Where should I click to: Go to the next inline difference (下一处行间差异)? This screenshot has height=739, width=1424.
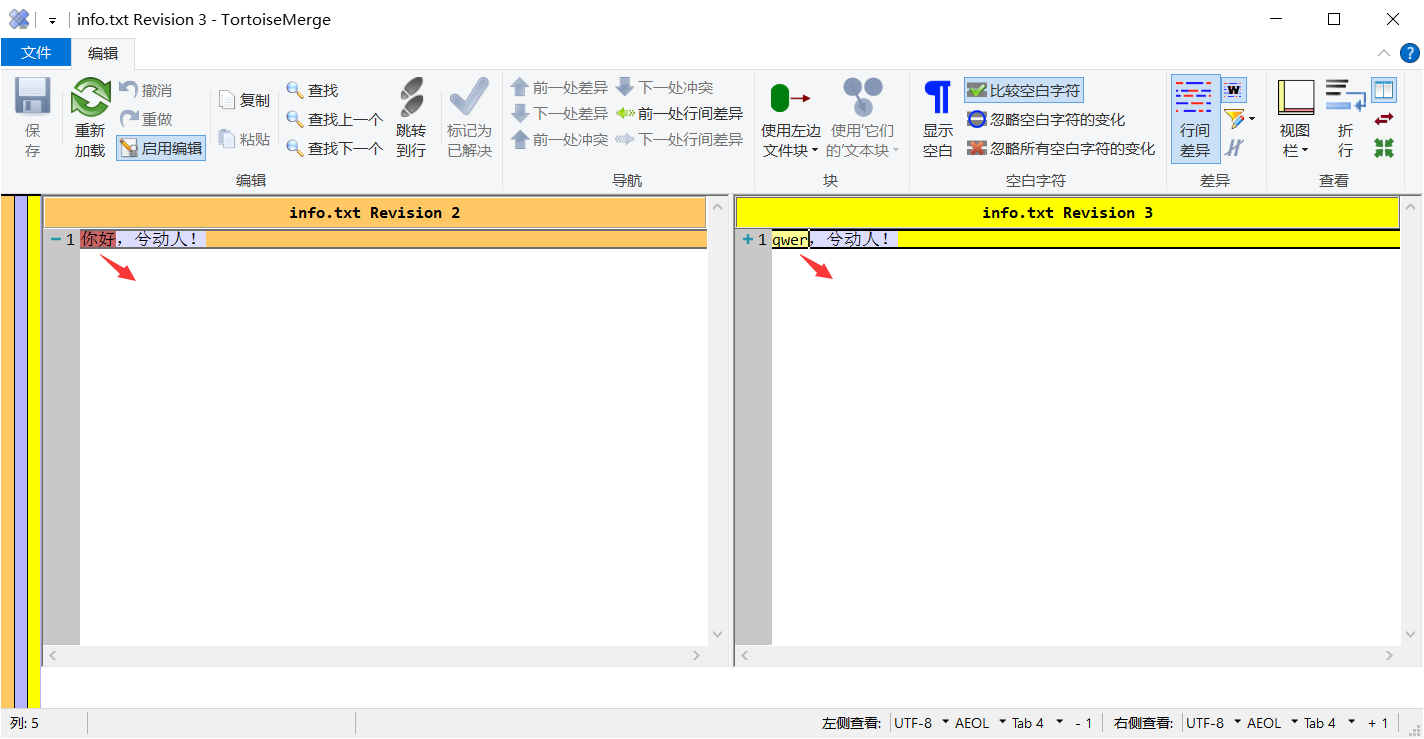679,140
